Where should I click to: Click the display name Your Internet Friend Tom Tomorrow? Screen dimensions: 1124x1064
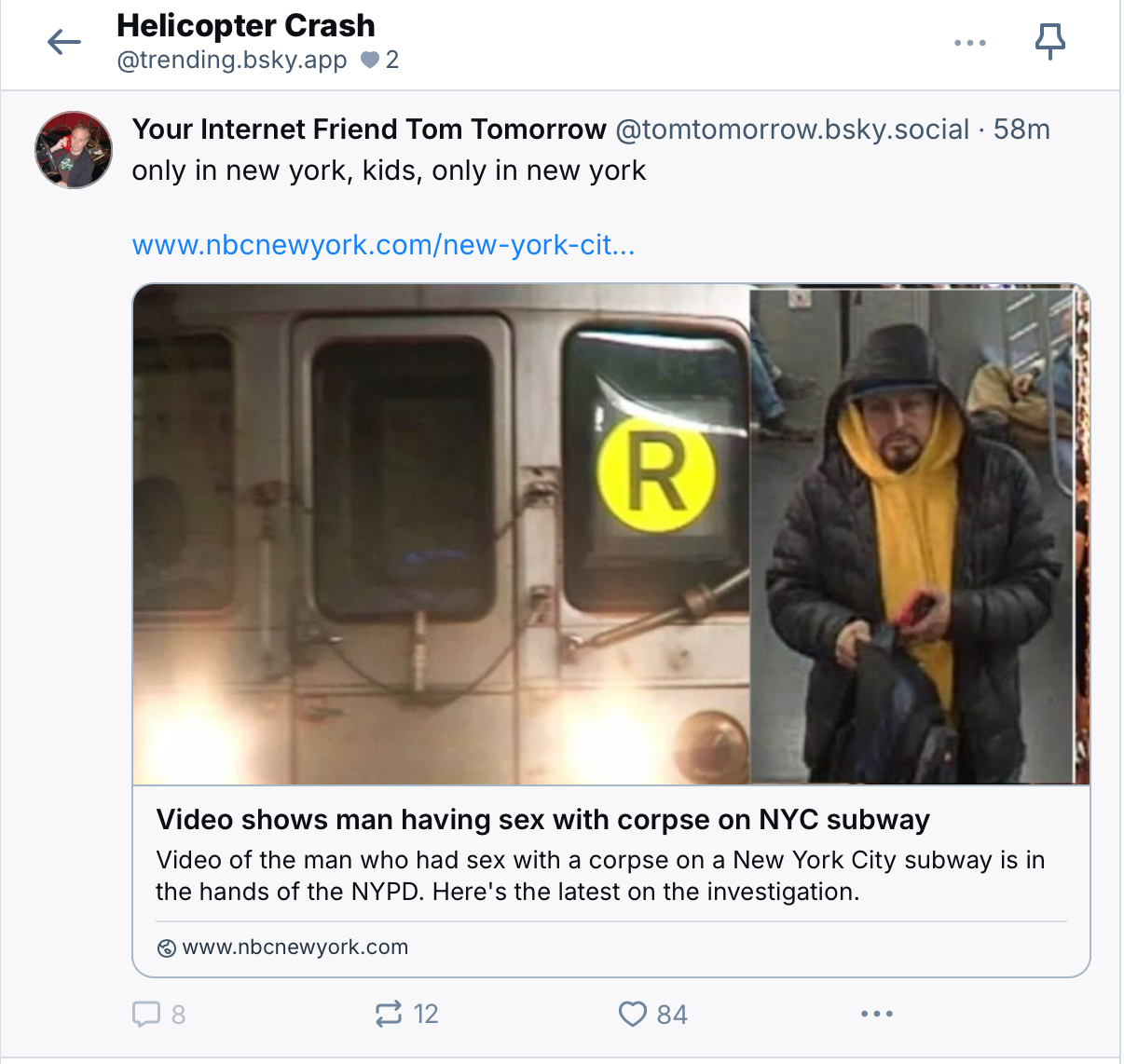coord(369,129)
